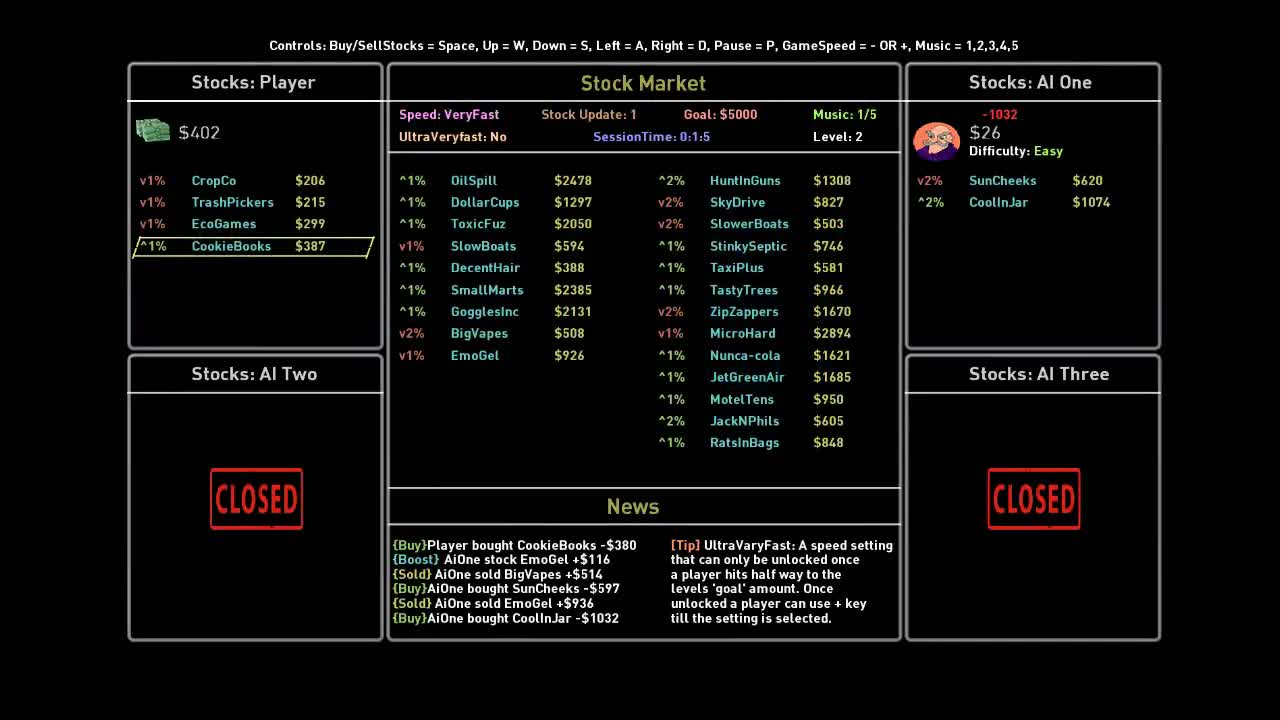Click the Level: 2 indicator

click(x=838, y=137)
